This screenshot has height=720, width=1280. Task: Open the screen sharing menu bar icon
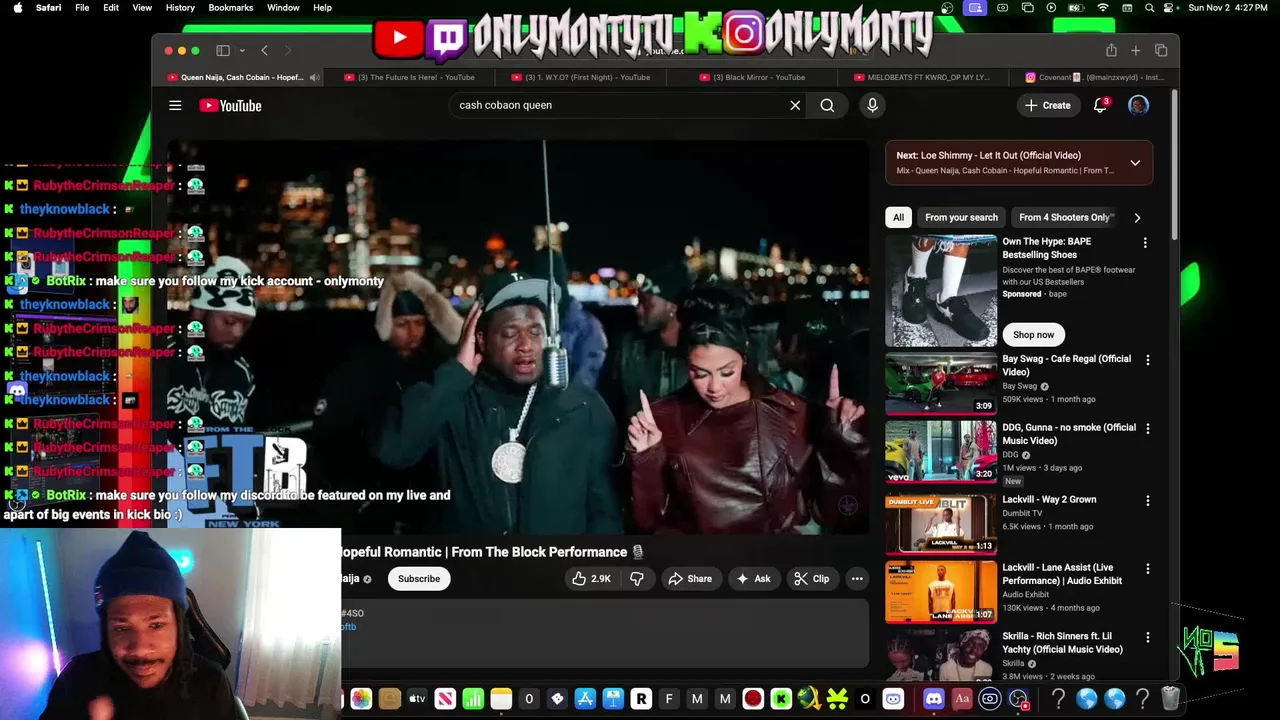click(975, 7)
